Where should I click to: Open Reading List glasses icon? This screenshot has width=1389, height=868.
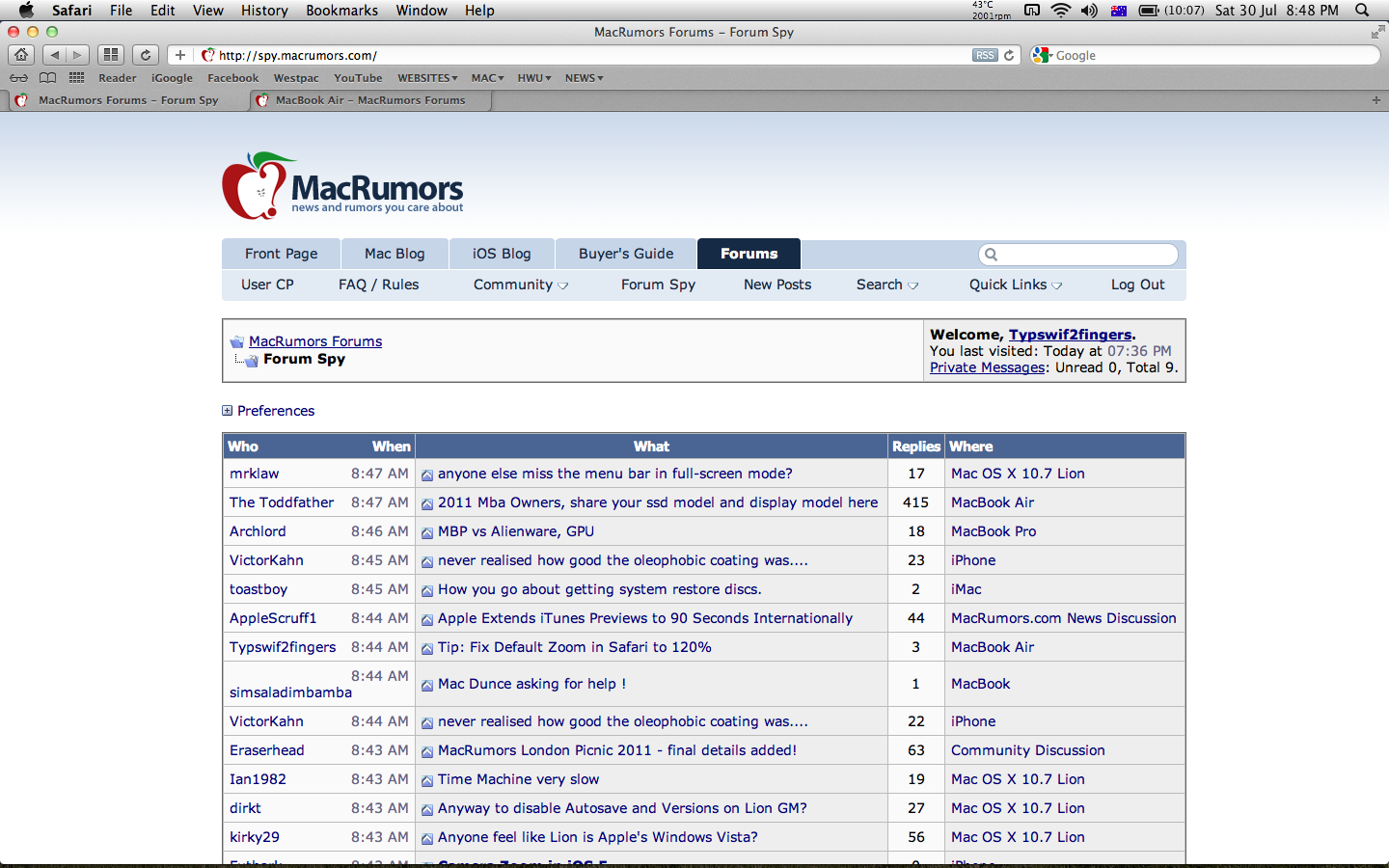point(18,78)
